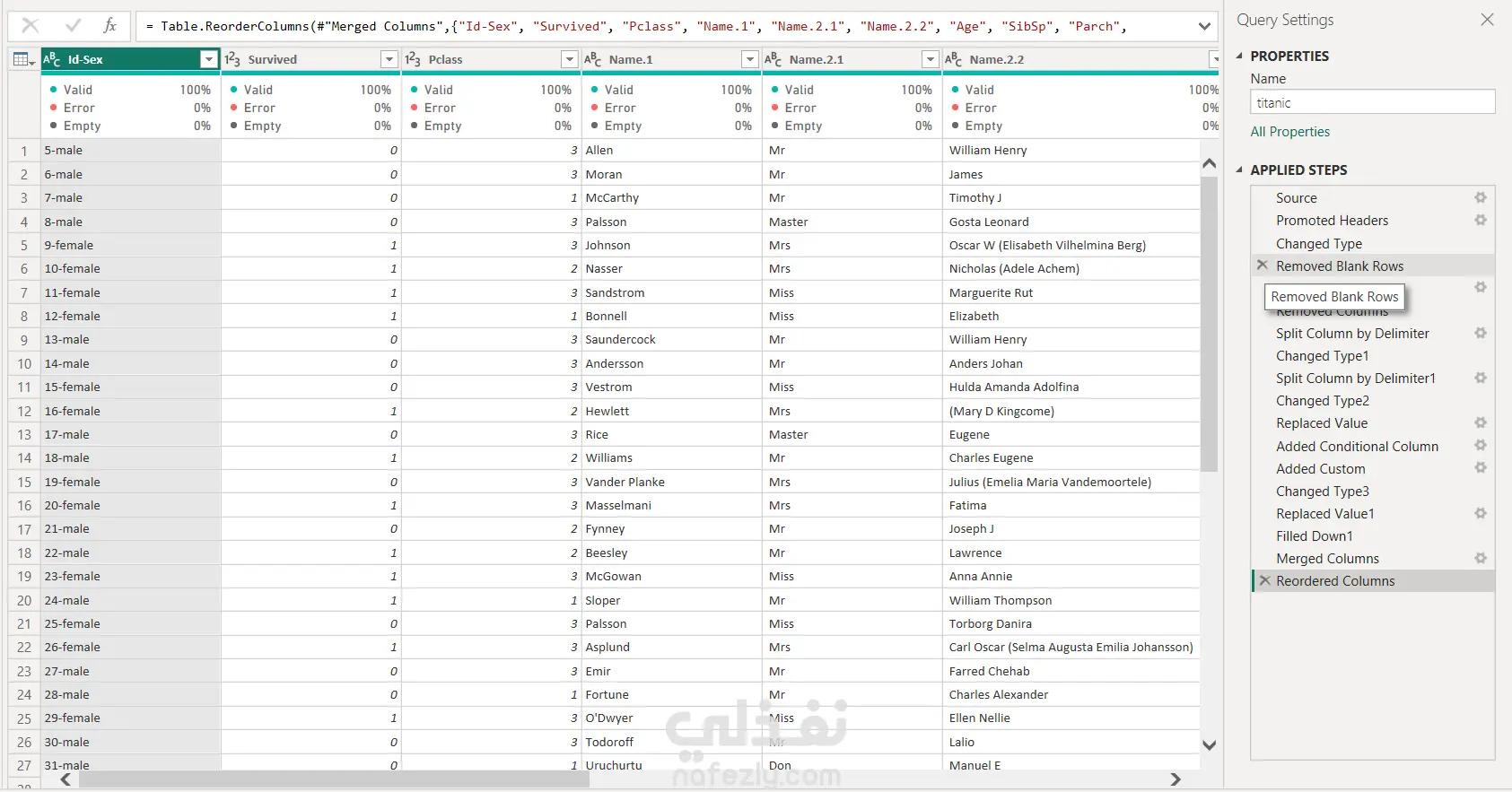1512x792 pixels.
Task: Click the query Name field containing titanic
Action: pyautogui.click(x=1372, y=102)
